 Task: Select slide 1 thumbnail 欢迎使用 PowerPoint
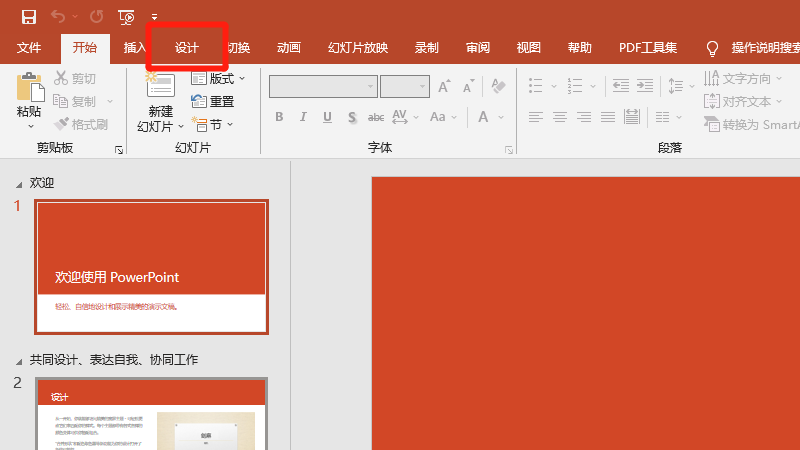point(151,266)
